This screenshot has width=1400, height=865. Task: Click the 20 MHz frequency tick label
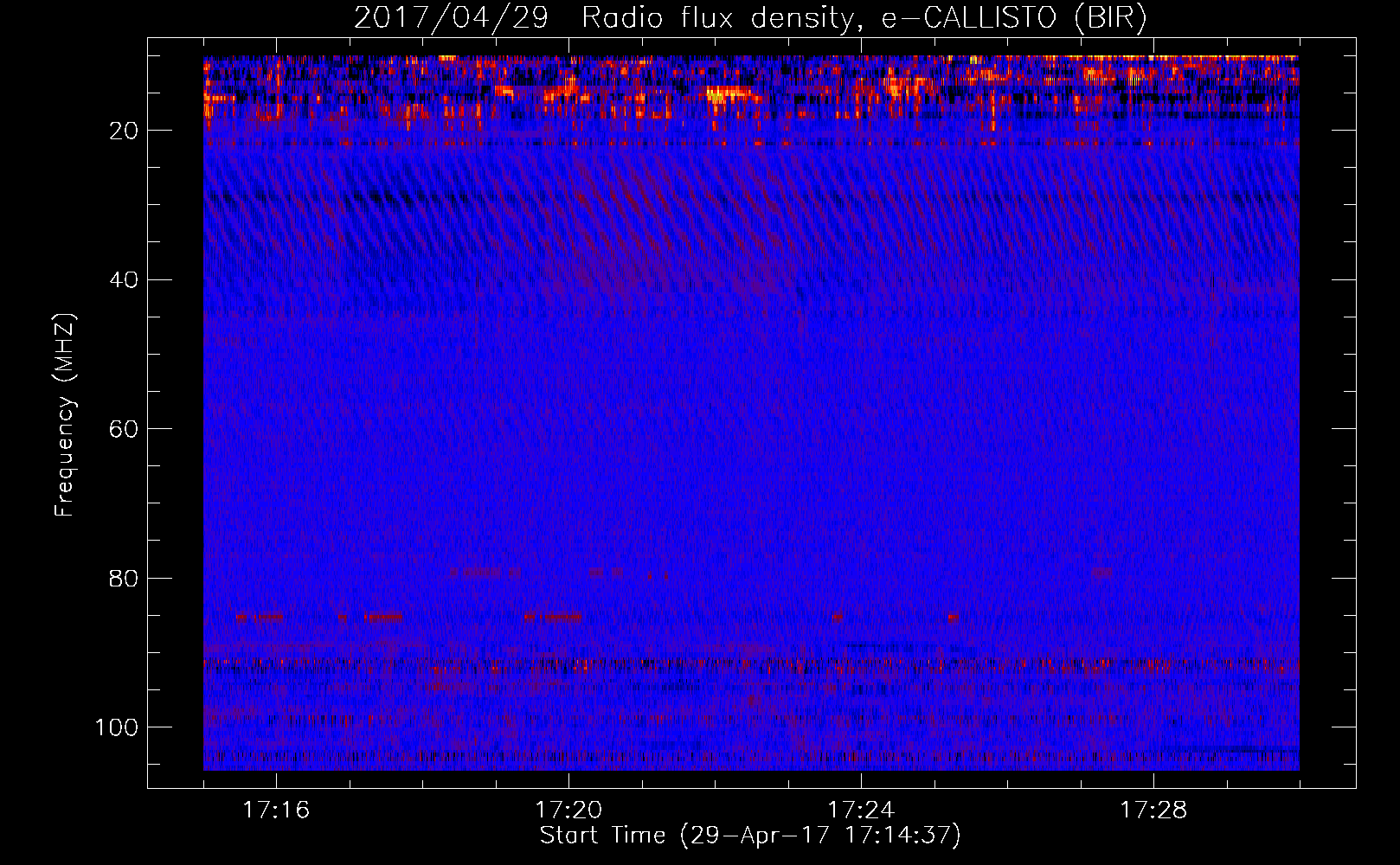coord(124,131)
